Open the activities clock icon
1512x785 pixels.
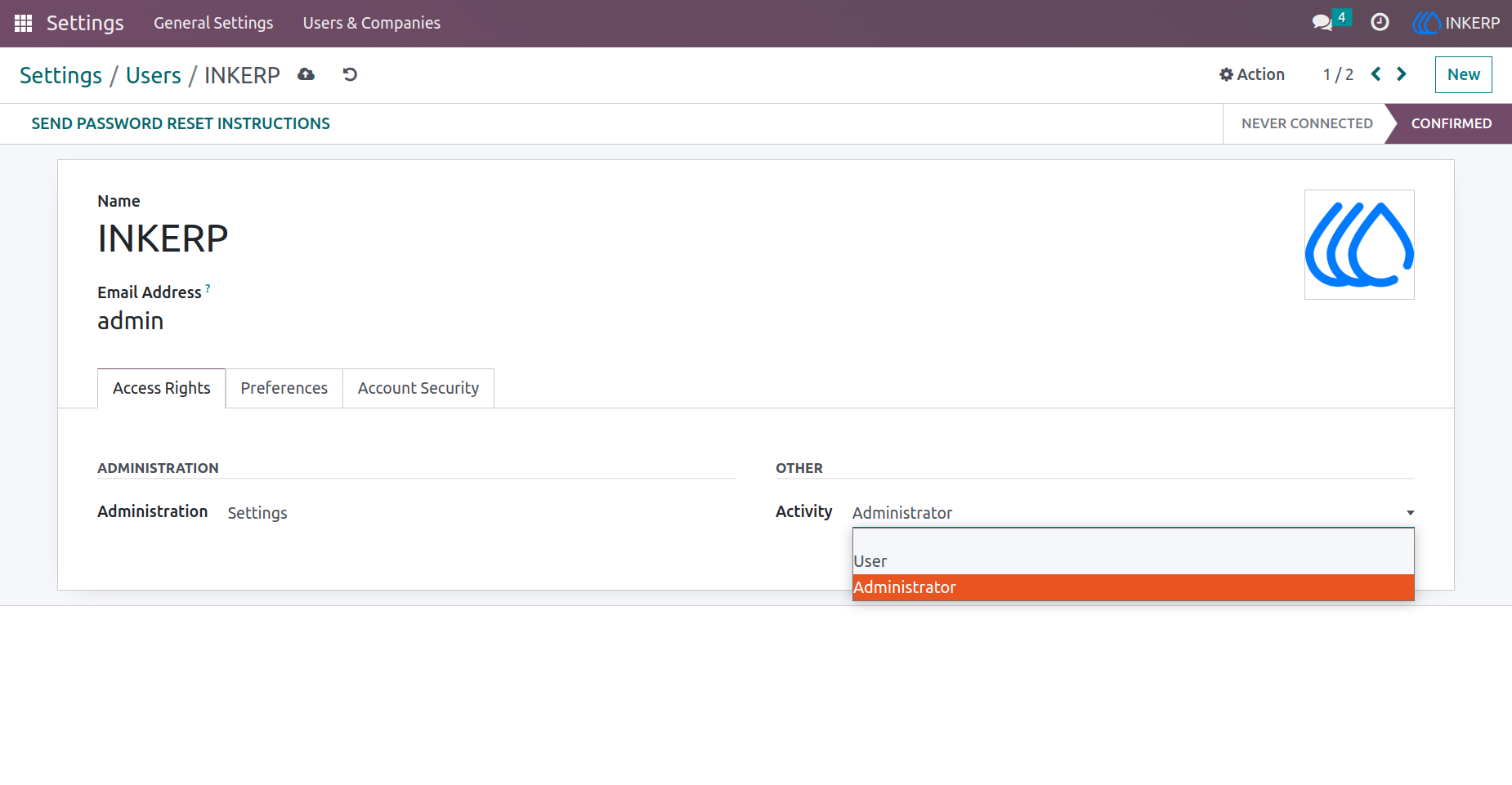(x=1380, y=23)
